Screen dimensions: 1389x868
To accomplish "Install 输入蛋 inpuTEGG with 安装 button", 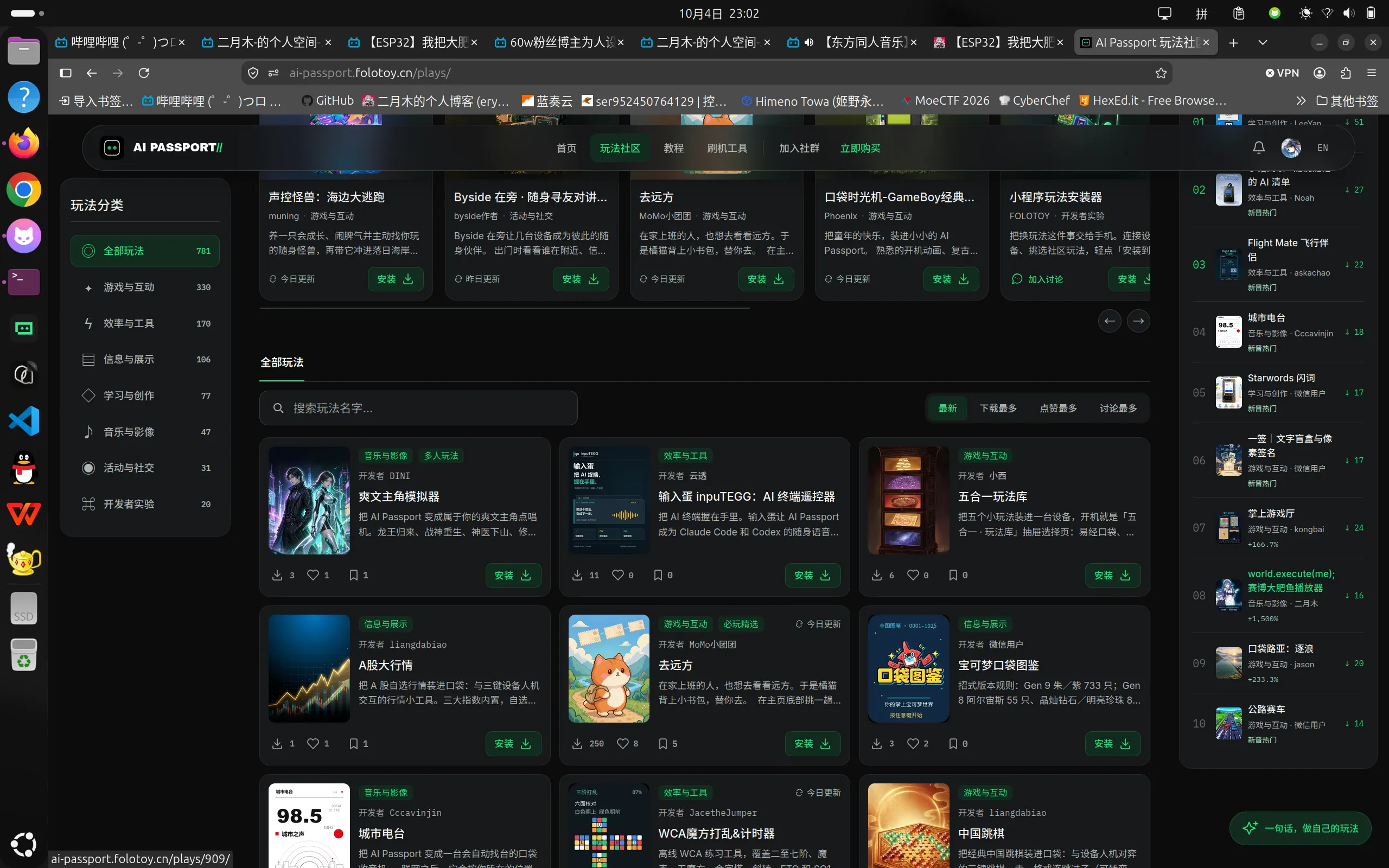I will 812,575.
